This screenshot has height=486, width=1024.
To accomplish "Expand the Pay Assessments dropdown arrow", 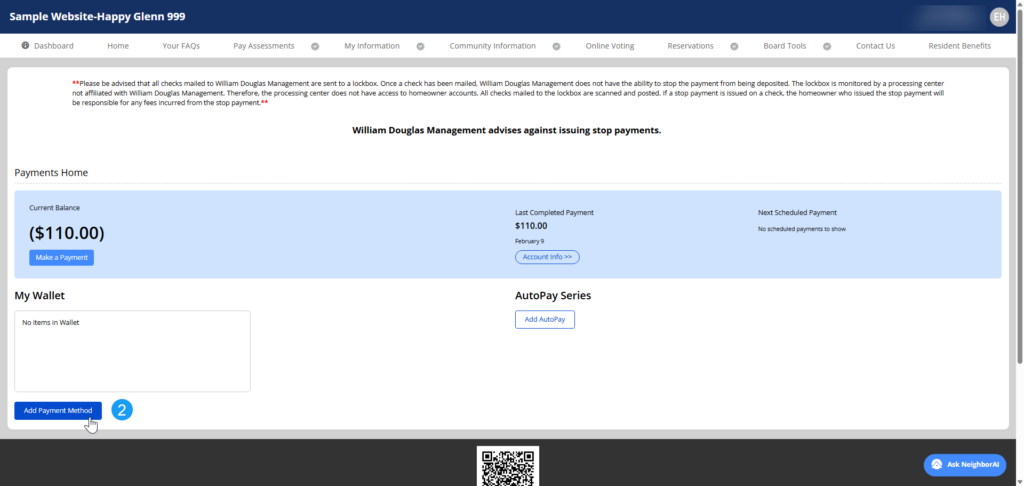I will pyautogui.click(x=315, y=46).
